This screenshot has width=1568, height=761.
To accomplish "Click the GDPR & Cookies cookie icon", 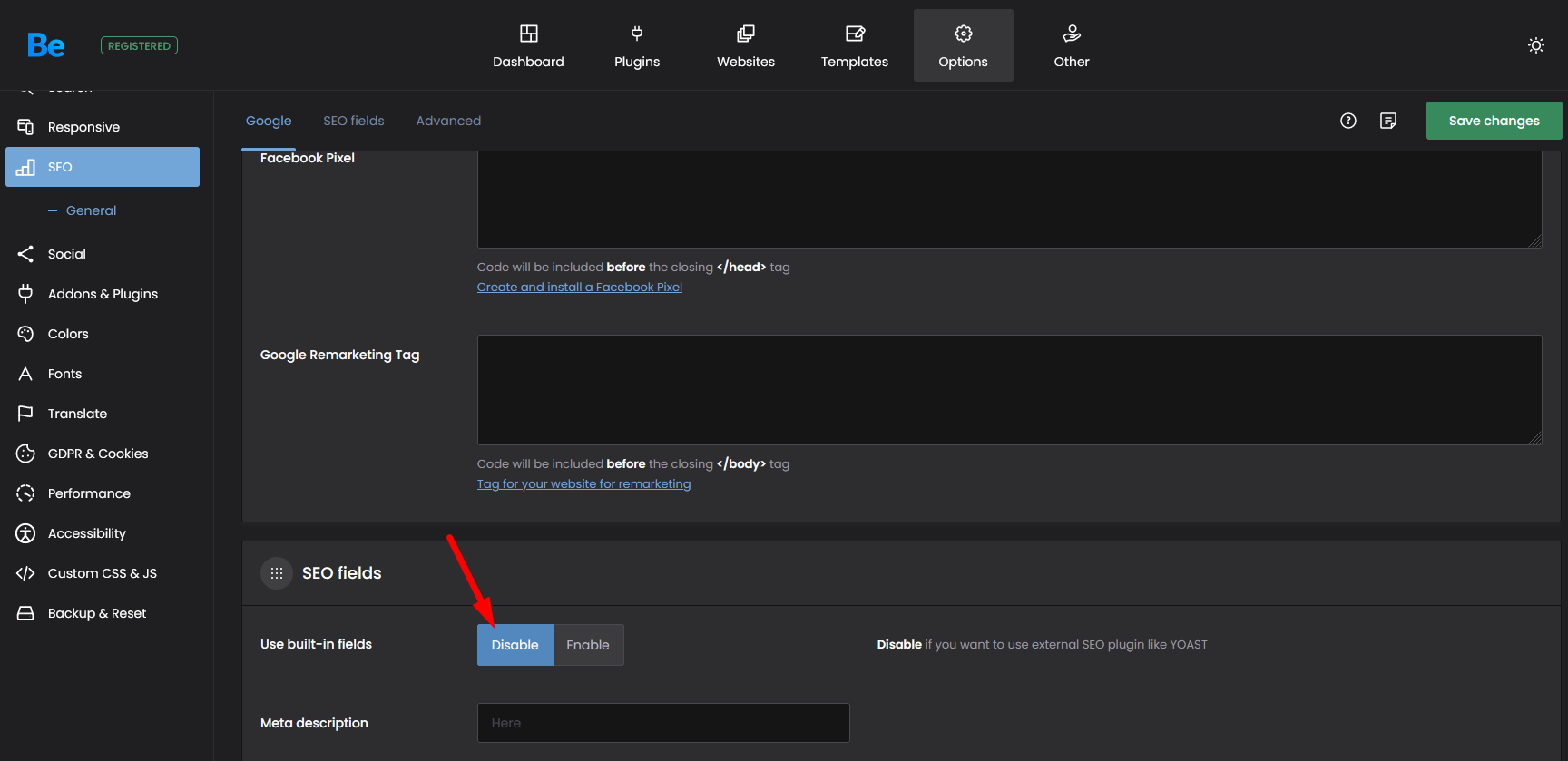I will click(x=25, y=454).
